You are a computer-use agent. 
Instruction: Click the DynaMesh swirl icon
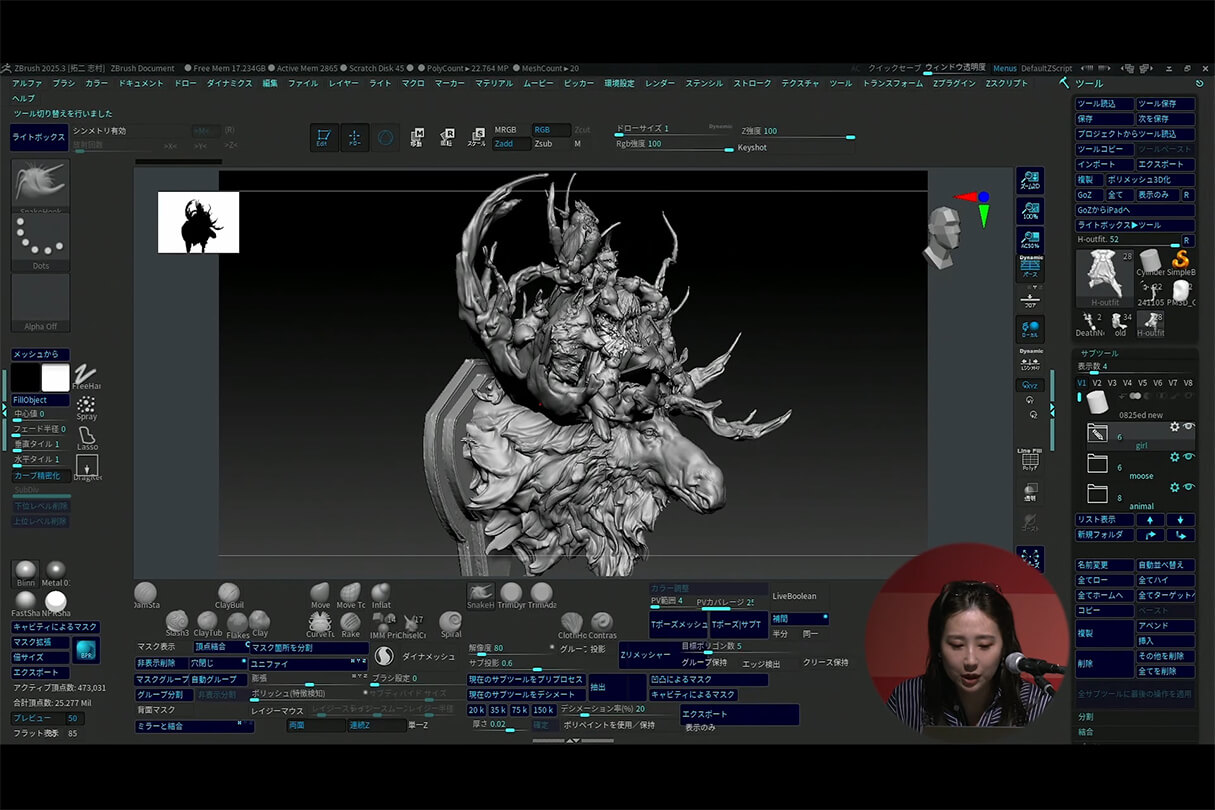pyautogui.click(x=384, y=657)
